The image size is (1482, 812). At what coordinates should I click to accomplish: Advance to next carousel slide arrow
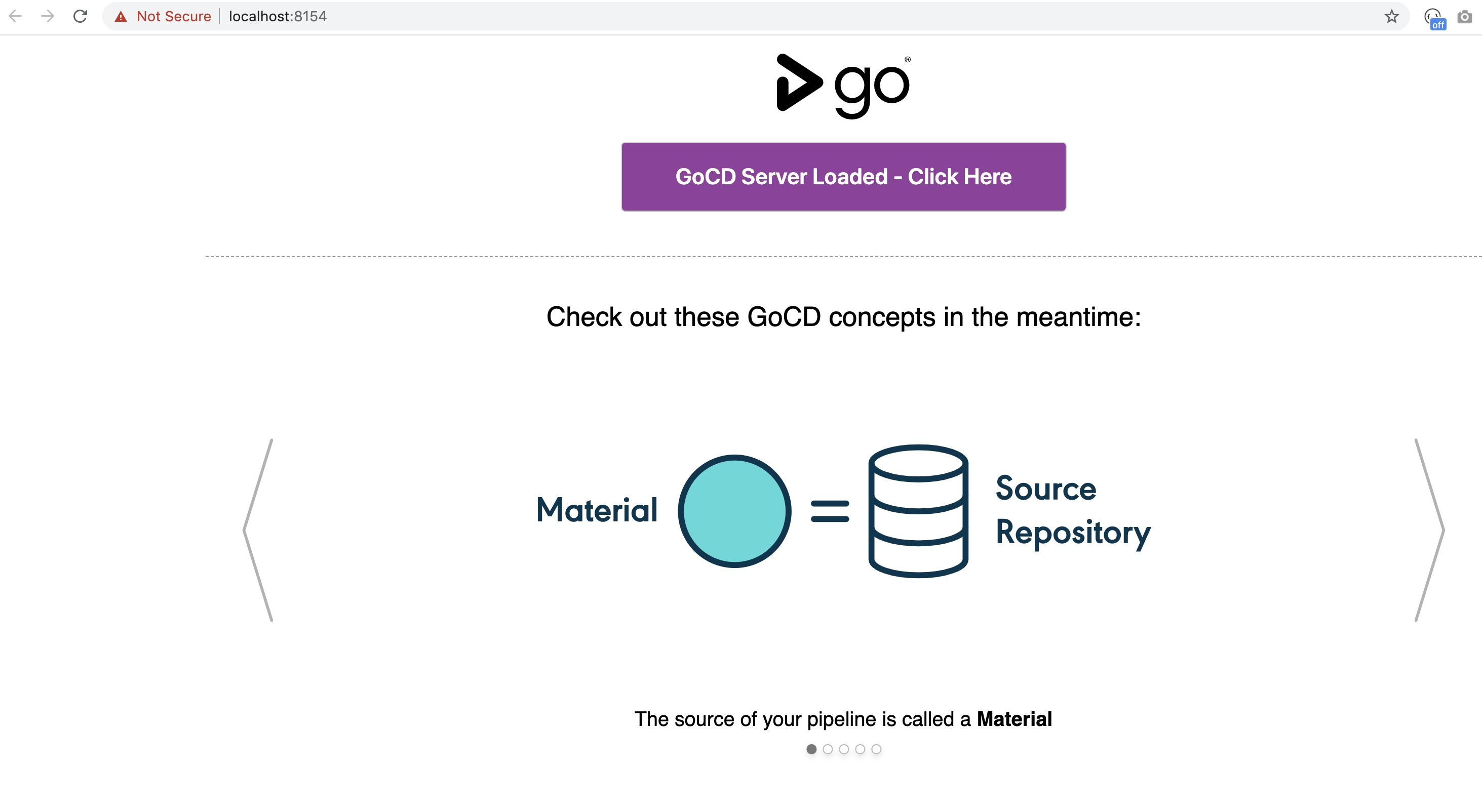click(1429, 530)
